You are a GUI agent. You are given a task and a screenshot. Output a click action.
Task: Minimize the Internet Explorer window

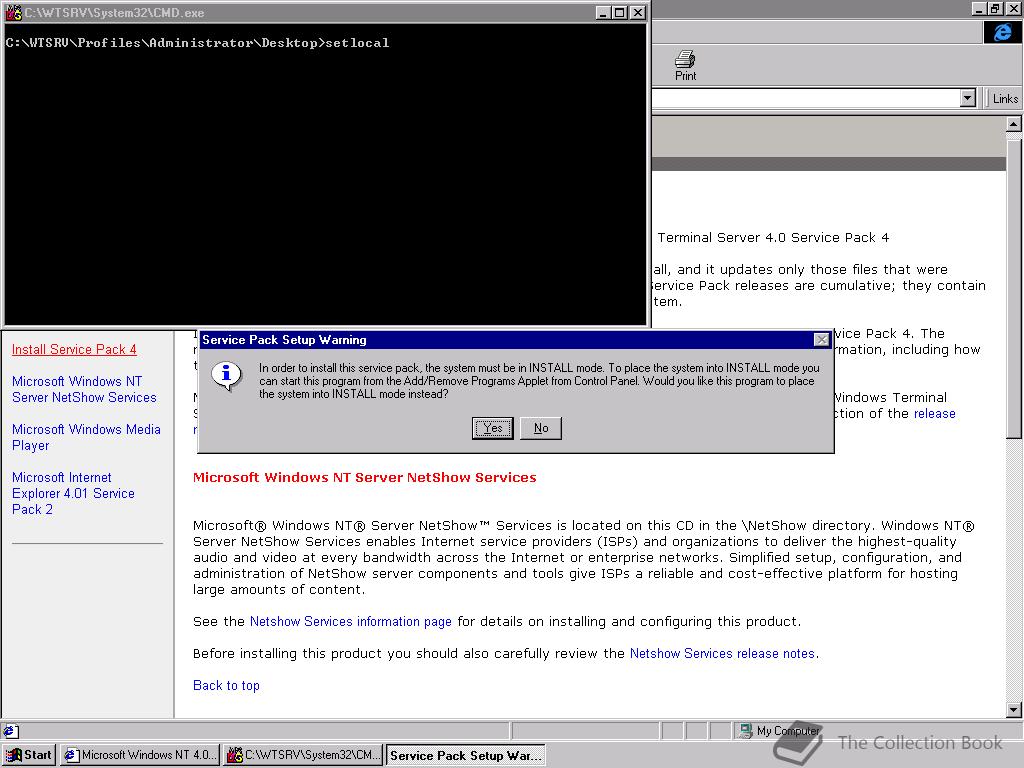click(978, 8)
